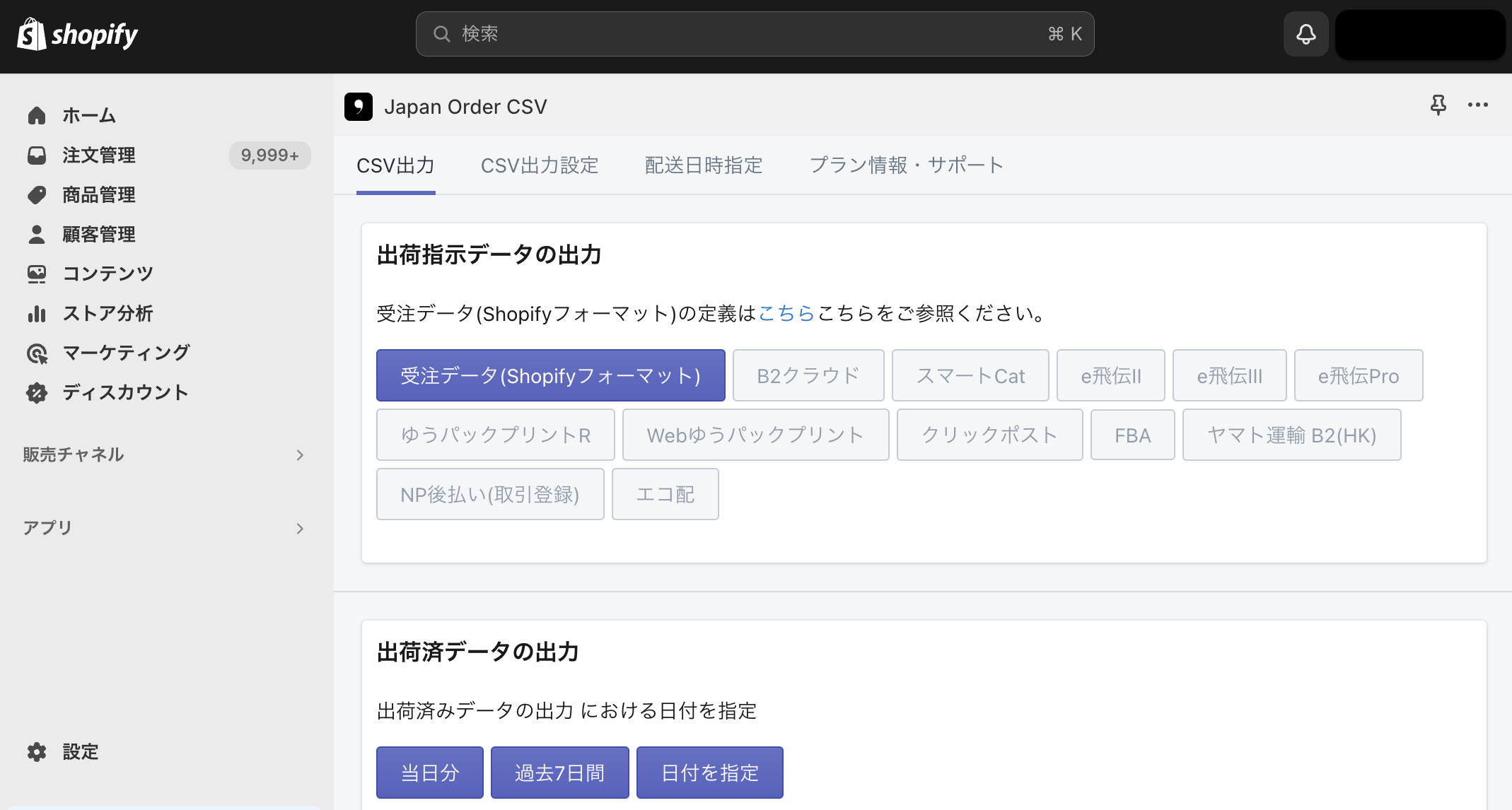Follow the こちら link
1512x810 pixels.
(x=786, y=313)
